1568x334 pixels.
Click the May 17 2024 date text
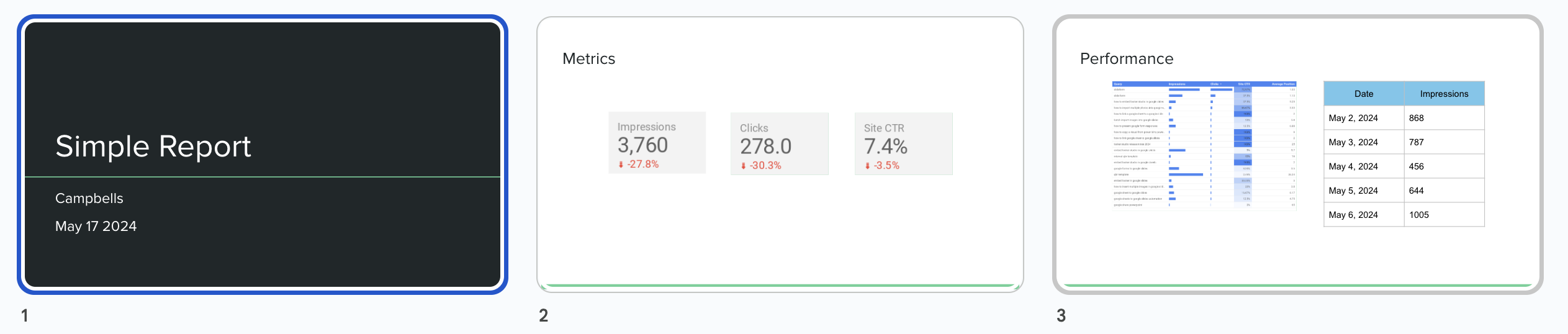coord(96,227)
